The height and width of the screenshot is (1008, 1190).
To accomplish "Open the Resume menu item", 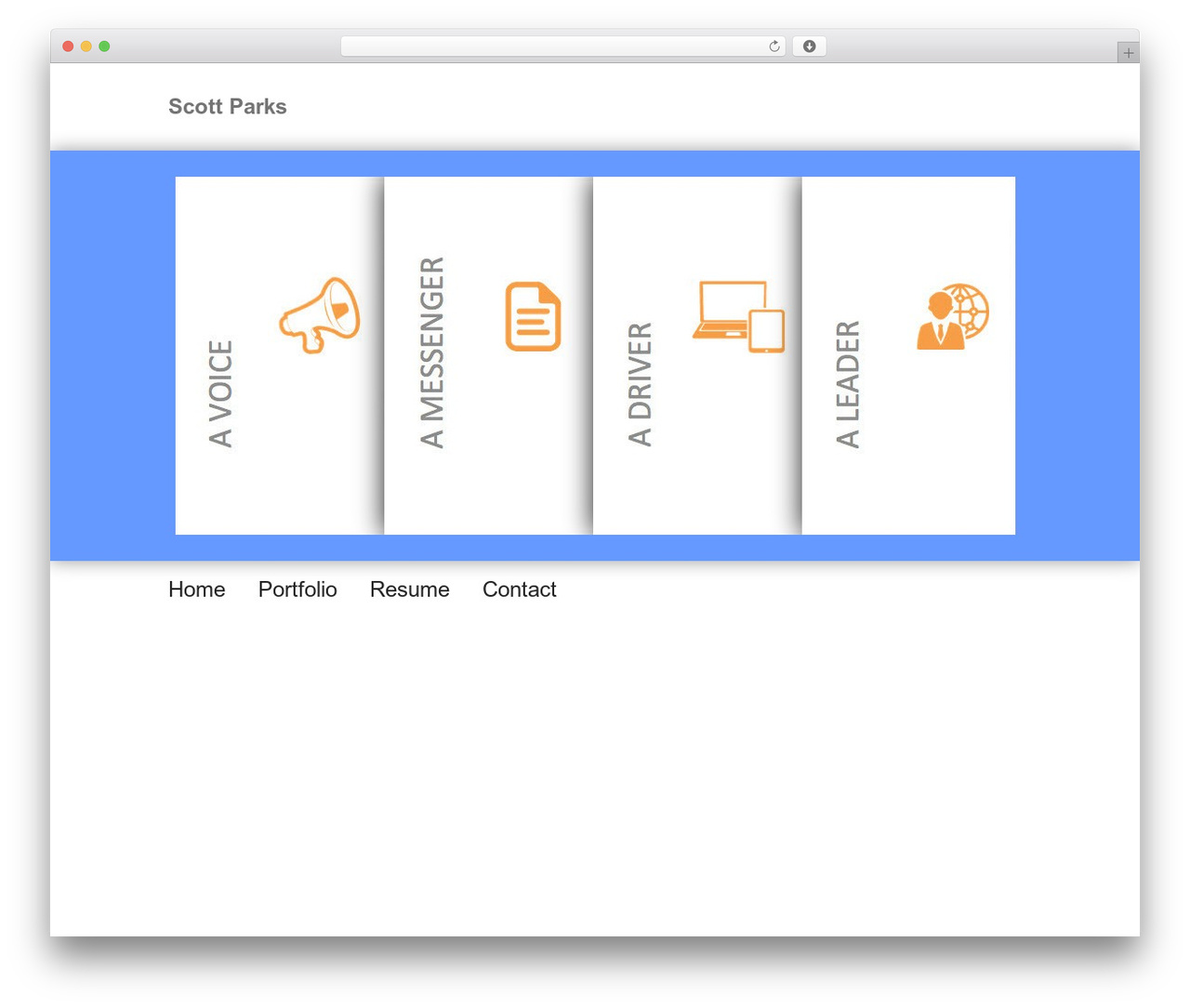I will point(410,590).
